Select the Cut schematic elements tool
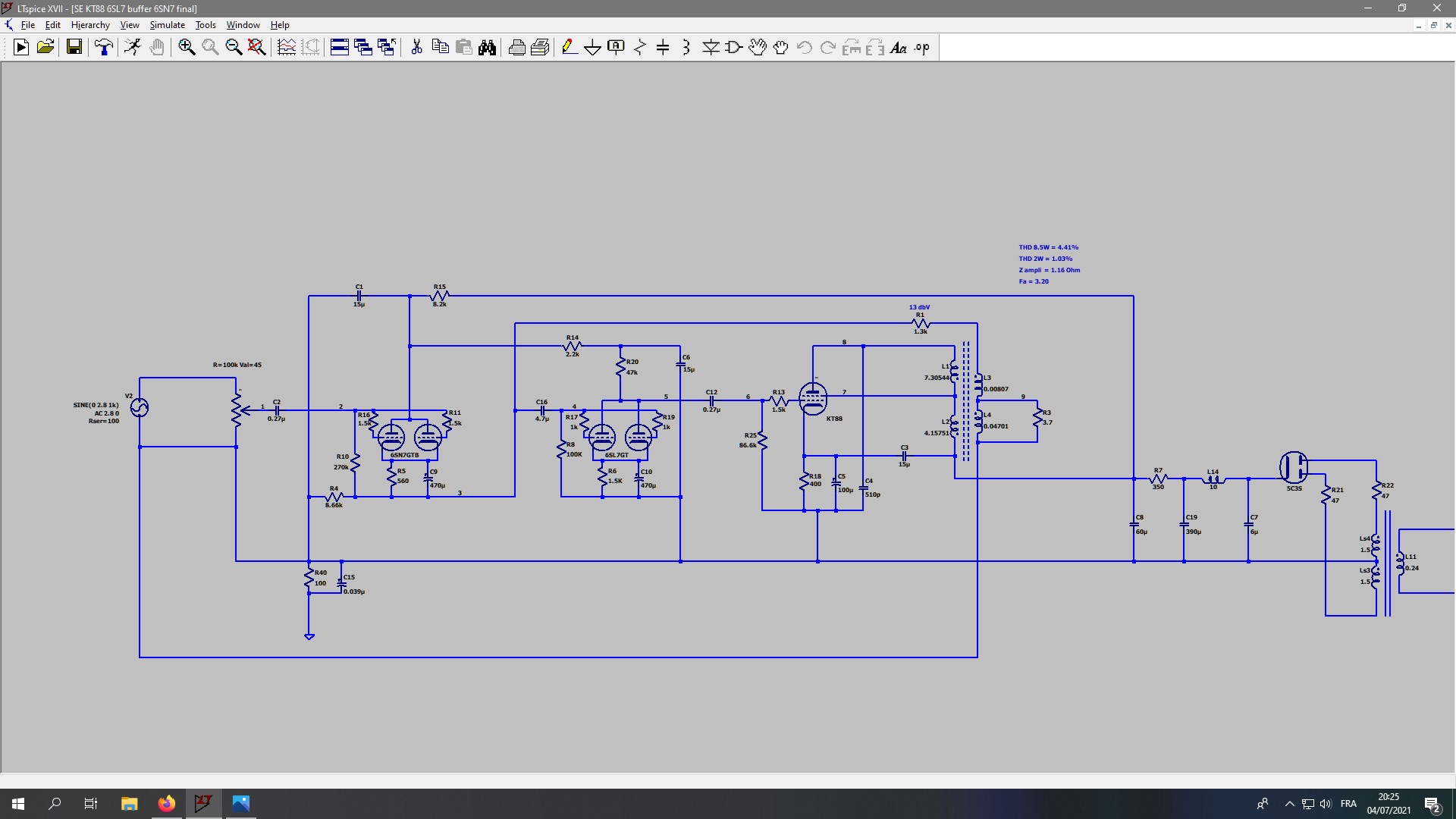This screenshot has height=819, width=1456. [415, 47]
